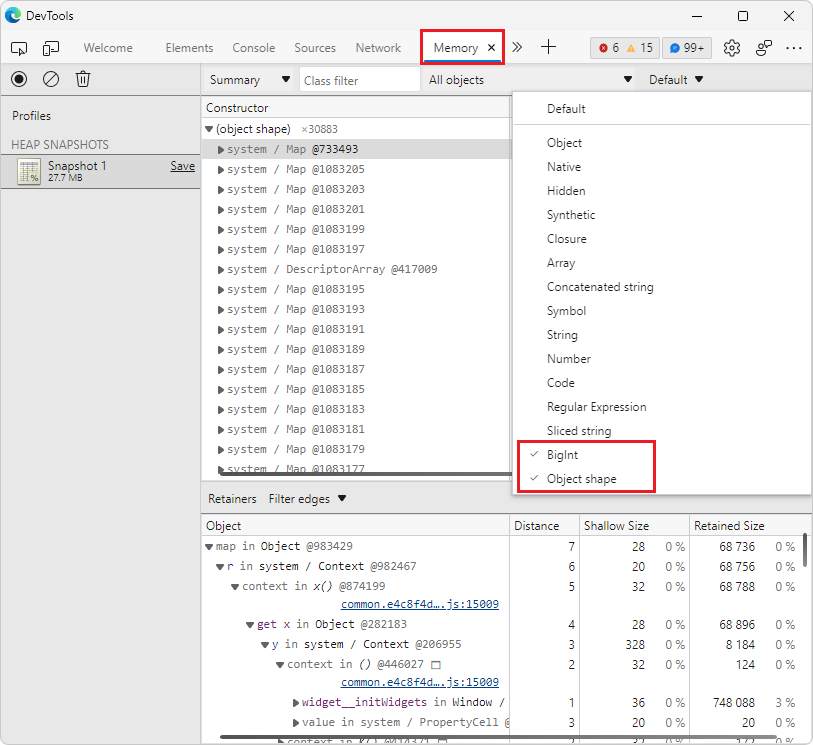Open the more options ellipsis menu

click(795, 47)
